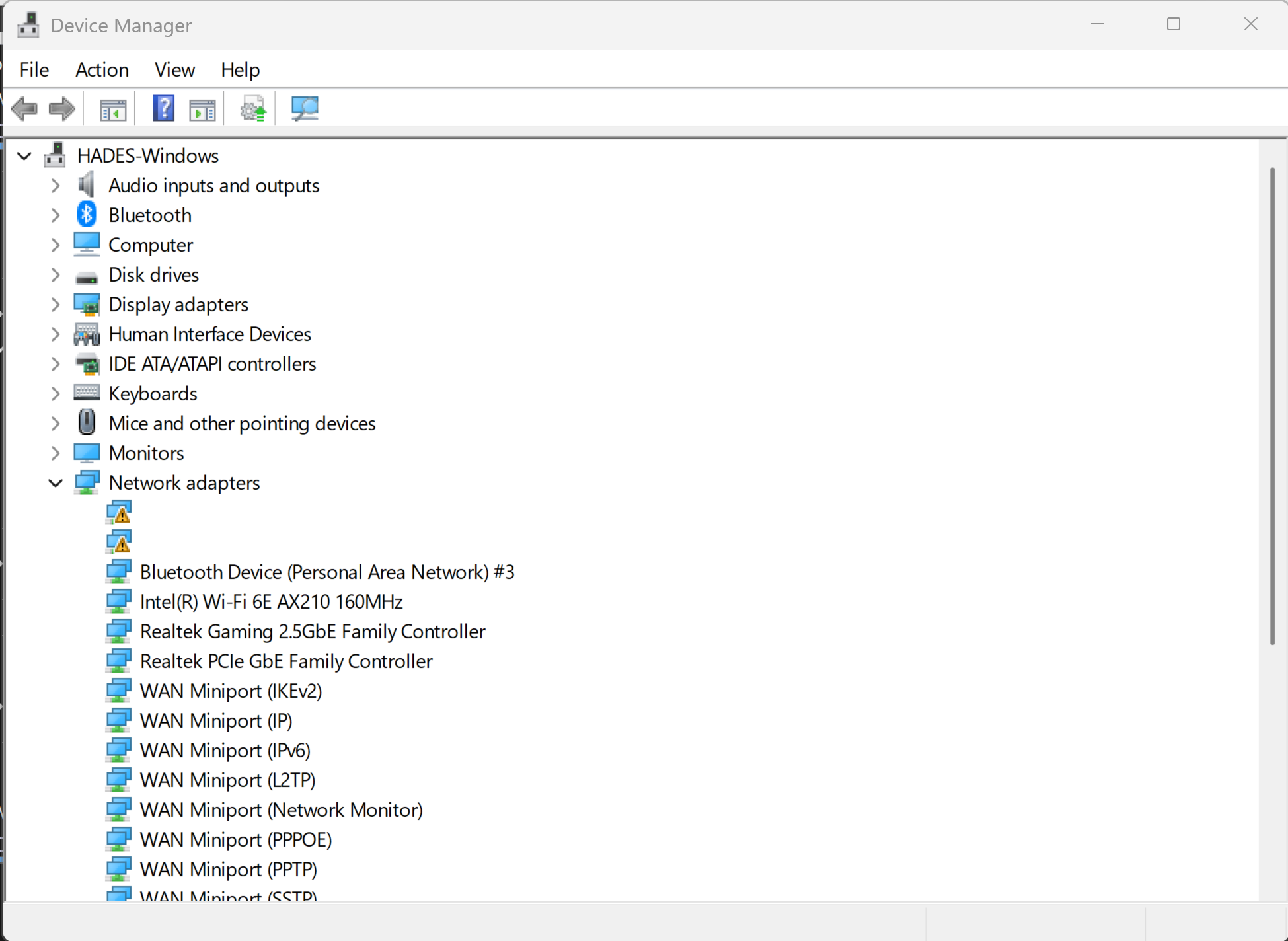Viewport: 1288px width, 941px height.
Task: Collapse the HADES-Windows root node
Action: [24, 156]
